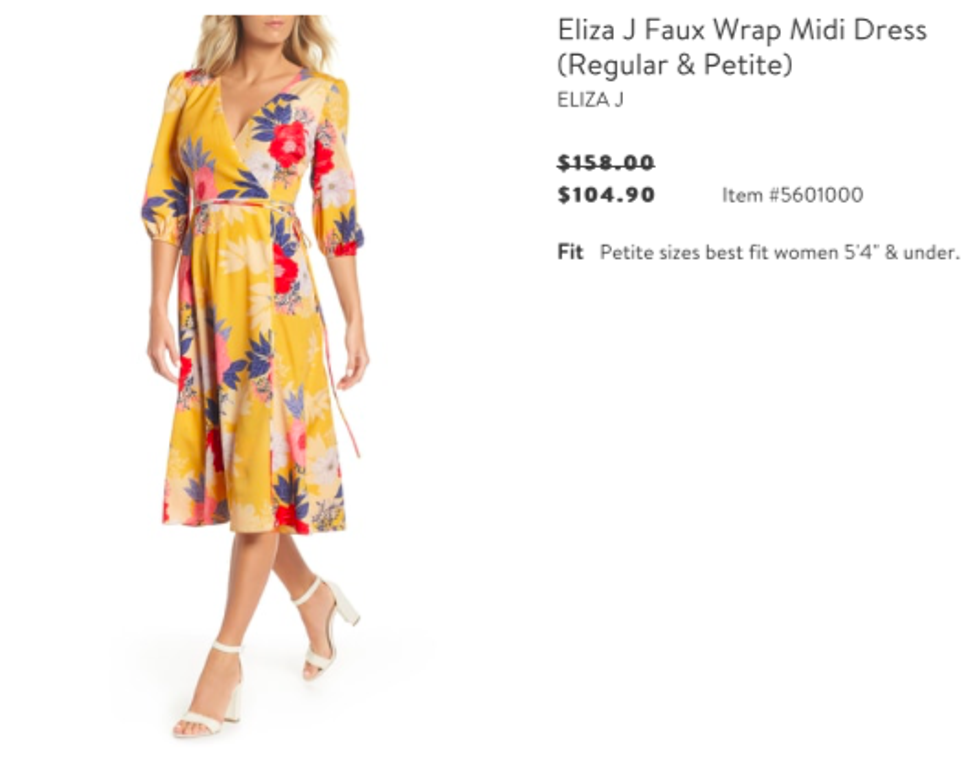Click the bold Fit label

(x=570, y=252)
